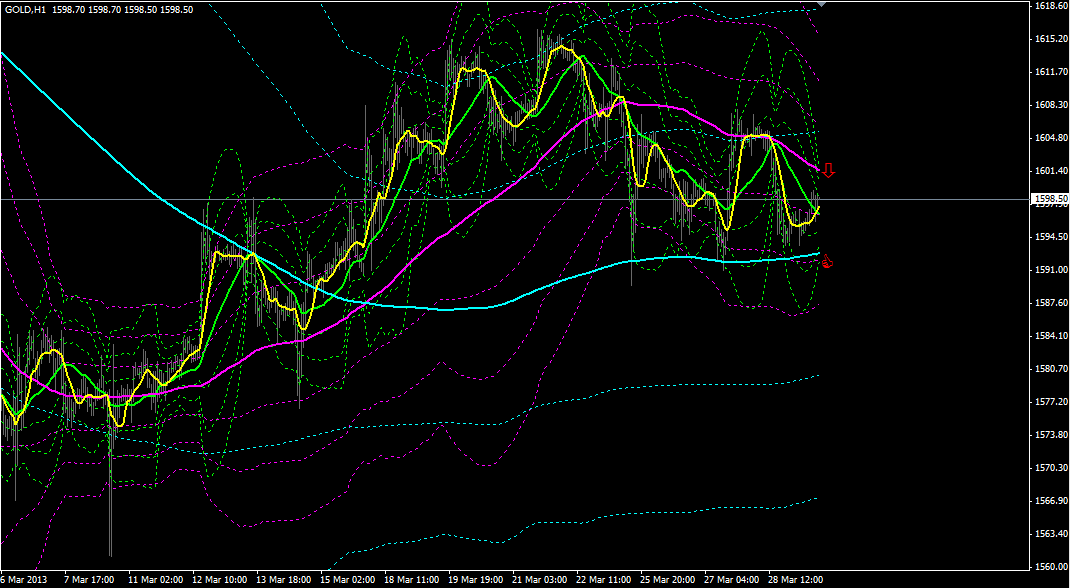
Task: Click the 1566.90 price axis label
Action: click(x=1051, y=501)
